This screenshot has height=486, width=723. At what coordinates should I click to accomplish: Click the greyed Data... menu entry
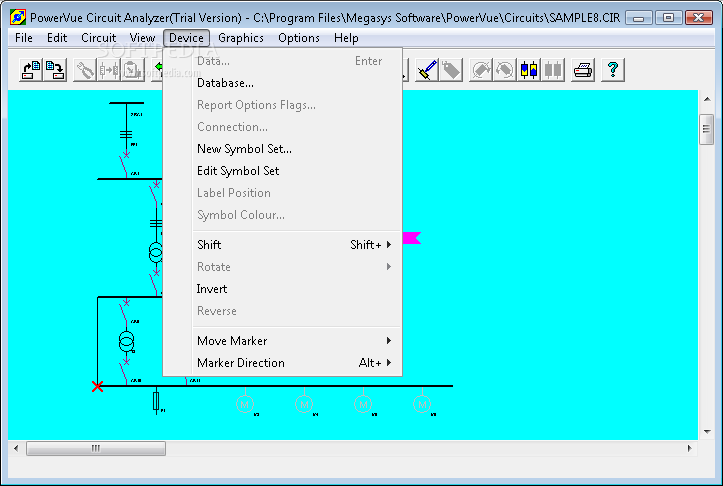coord(283,61)
